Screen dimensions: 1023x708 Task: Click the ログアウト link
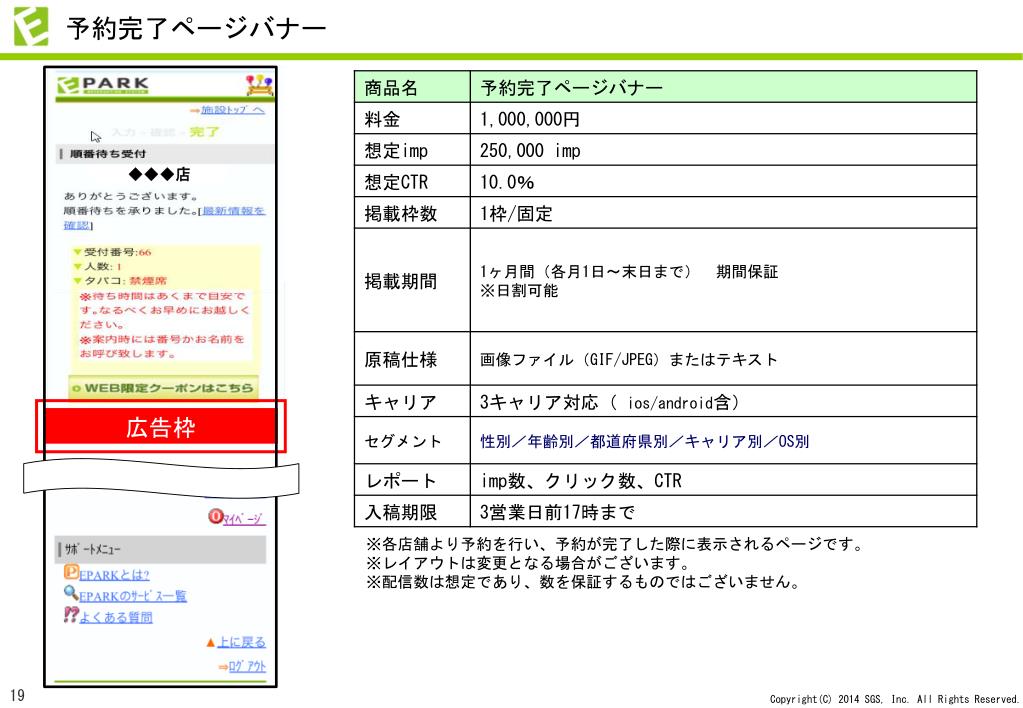(247, 666)
